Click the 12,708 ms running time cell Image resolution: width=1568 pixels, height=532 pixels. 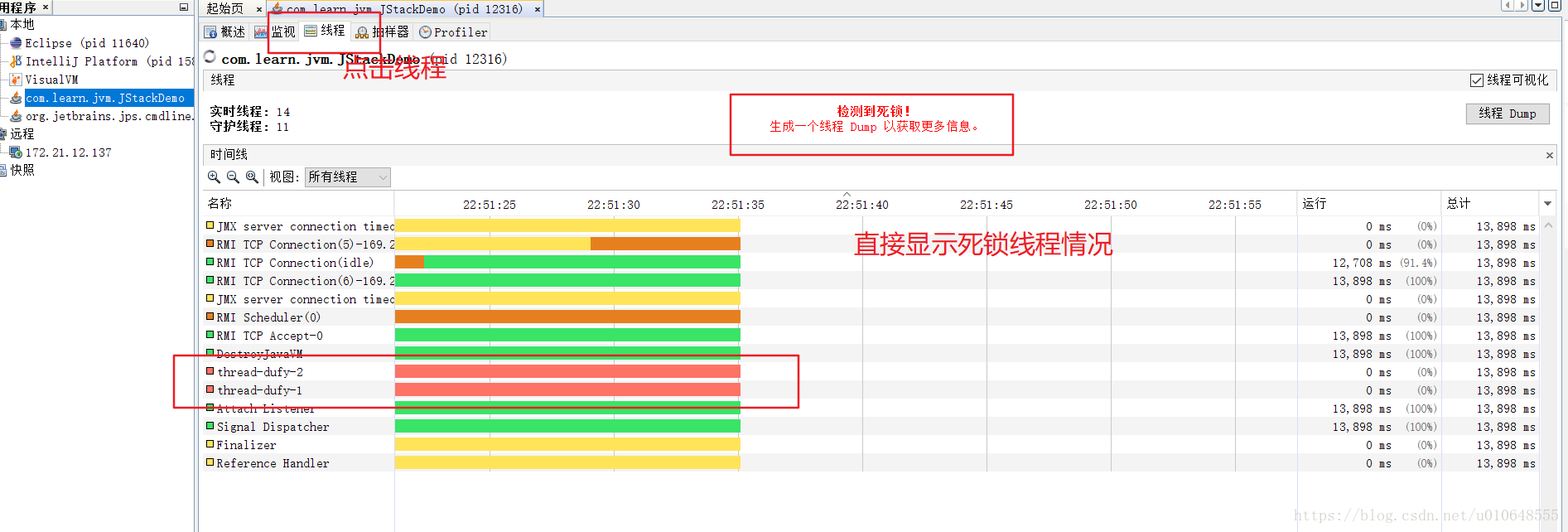[x=1362, y=263]
